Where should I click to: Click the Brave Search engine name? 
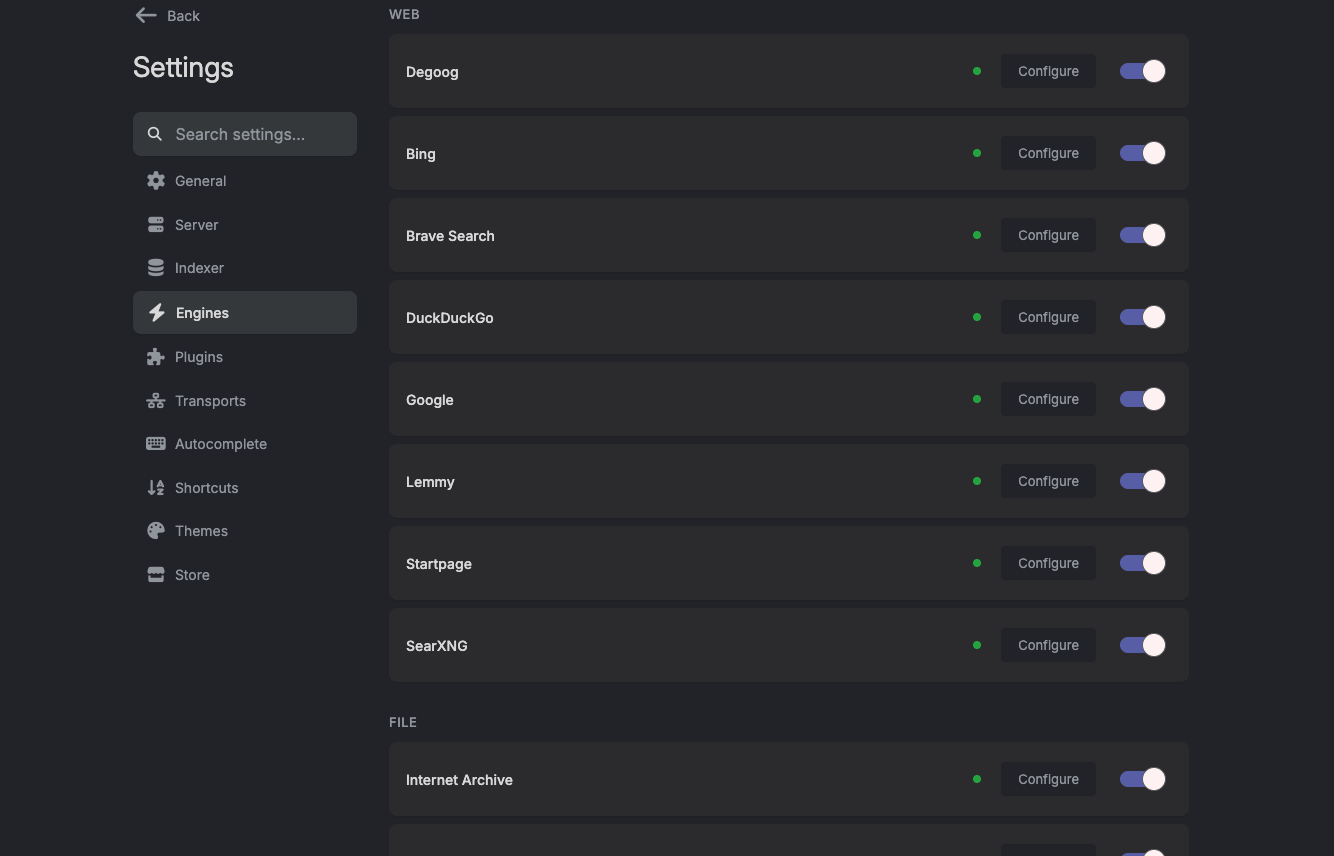coord(450,236)
